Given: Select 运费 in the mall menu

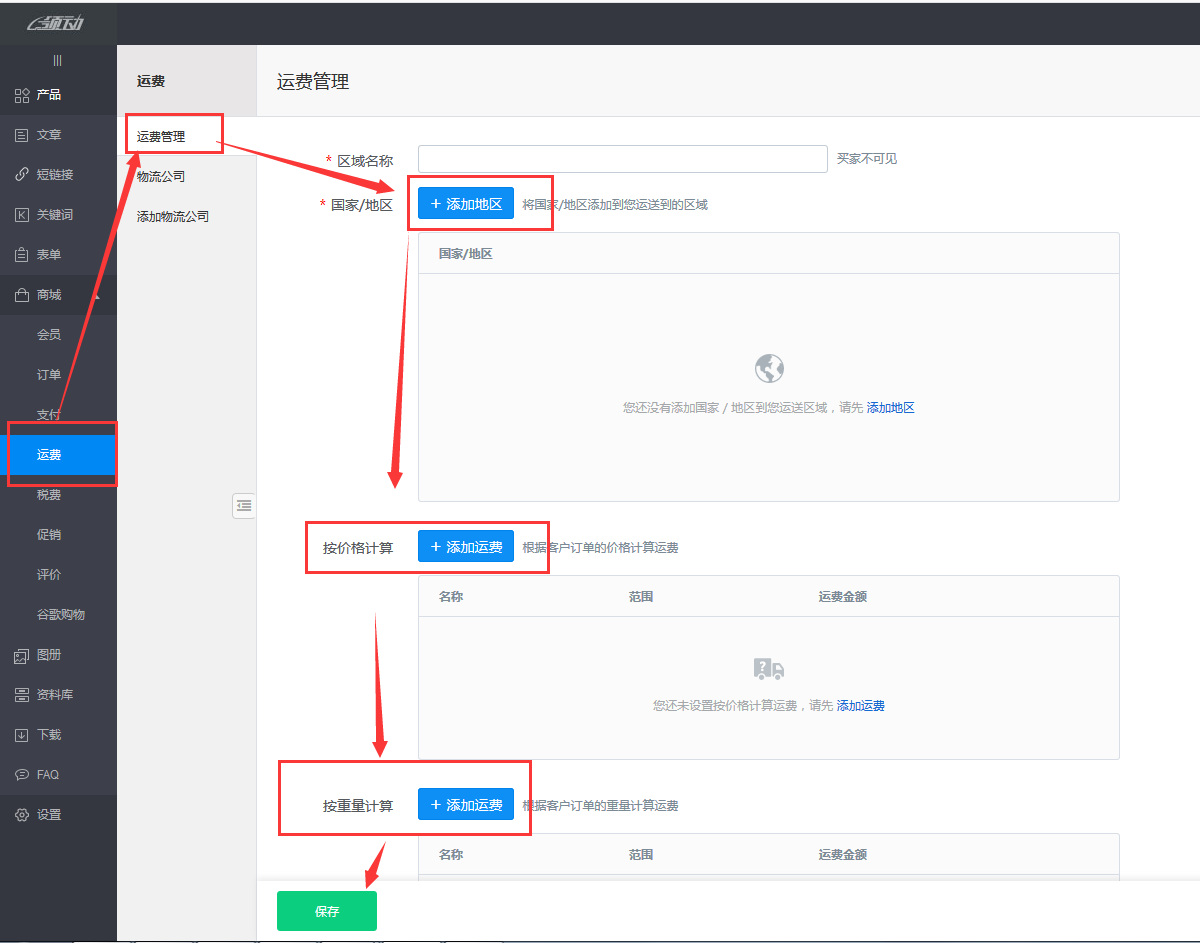Looking at the screenshot, I should click(x=50, y=455).
